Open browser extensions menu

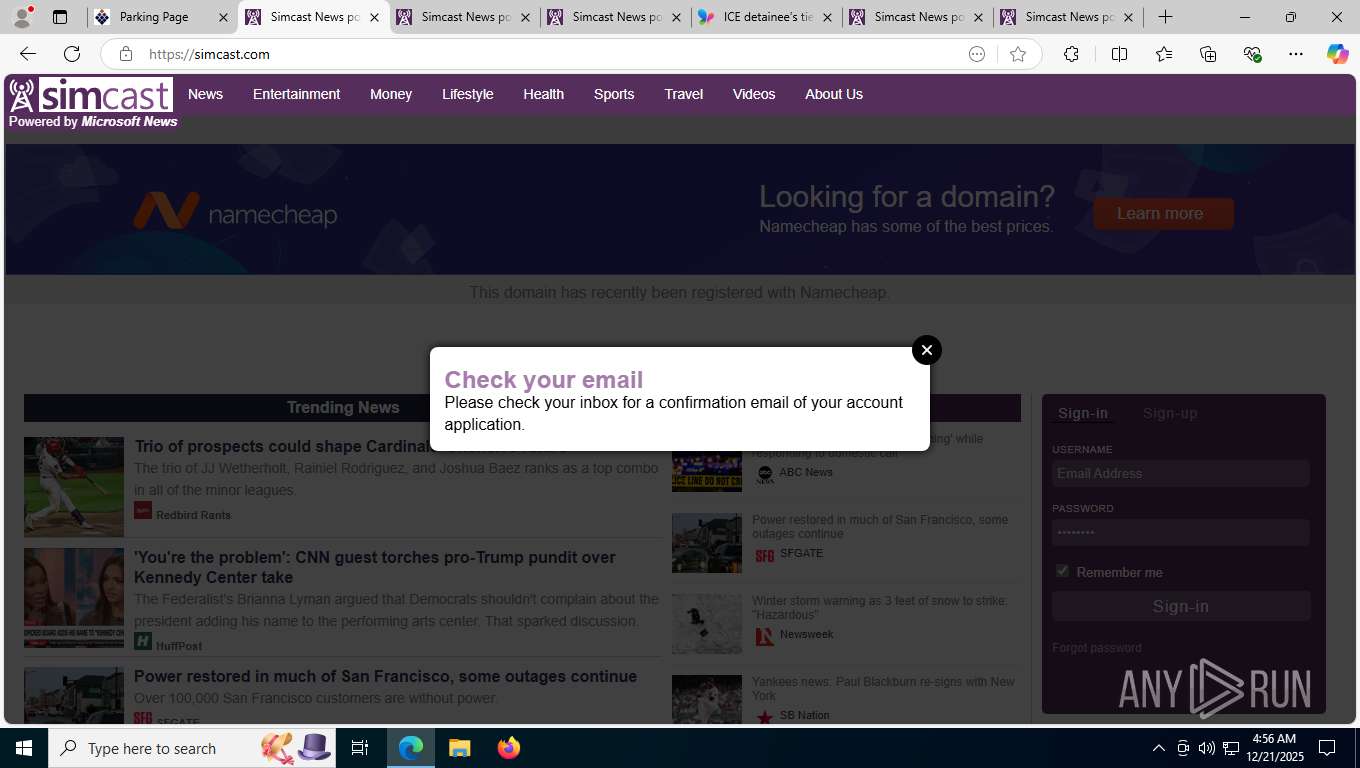[1071, 54]
